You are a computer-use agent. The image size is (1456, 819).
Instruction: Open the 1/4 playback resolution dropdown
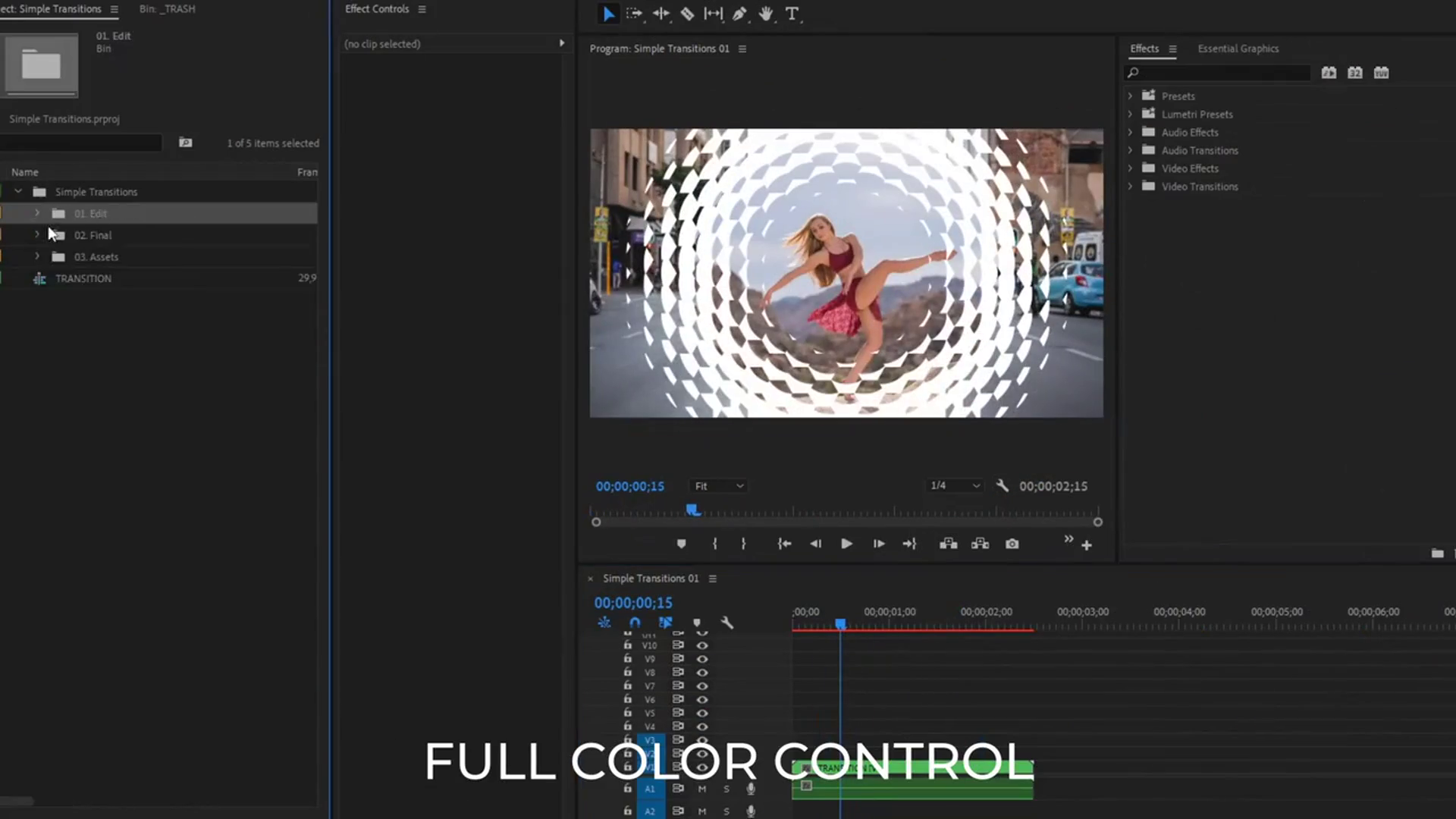tap(955, 486)
